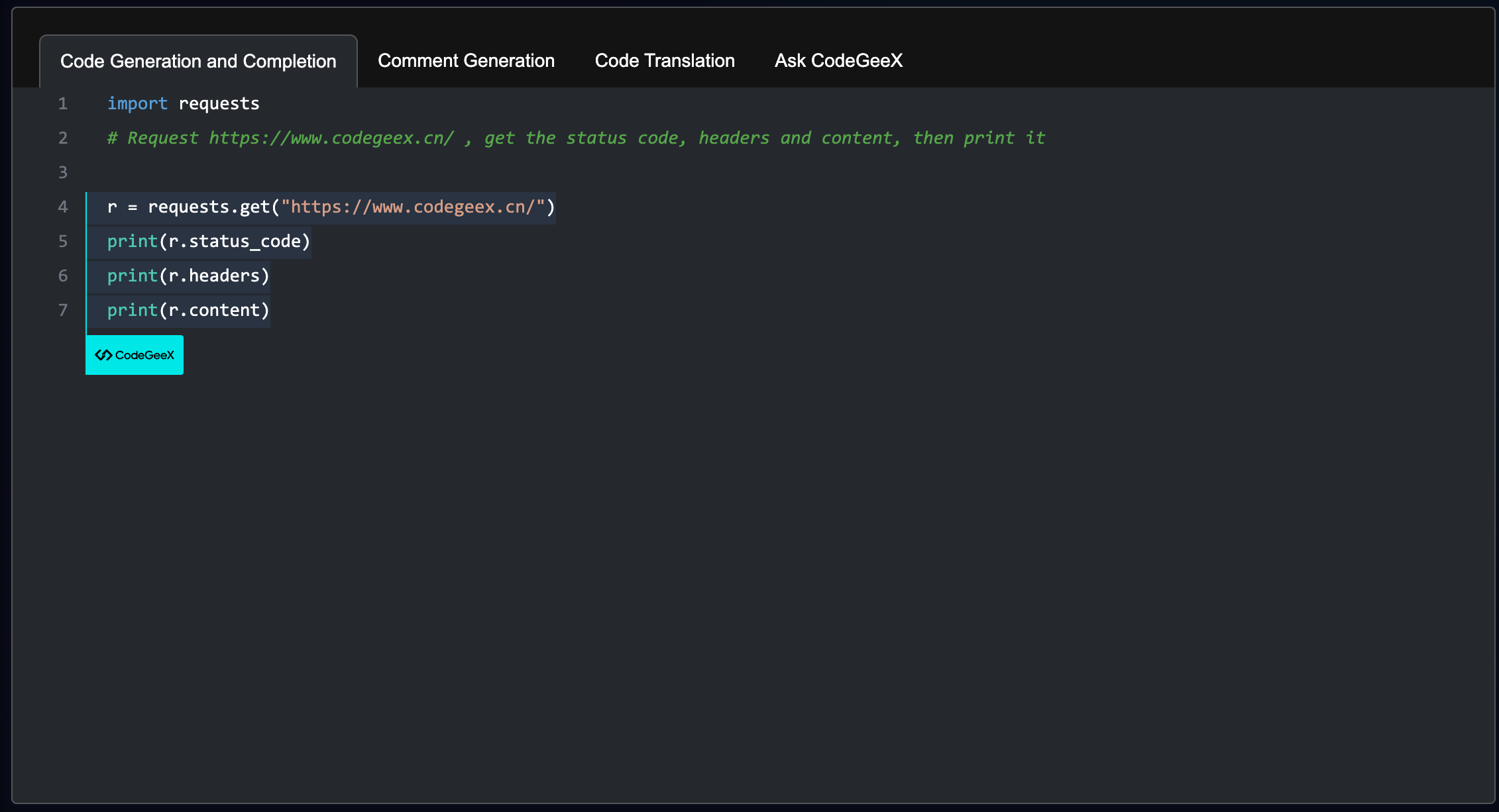Click requests.get on line four
Viewport: 1499px width, 812px height.
point(209,207)
